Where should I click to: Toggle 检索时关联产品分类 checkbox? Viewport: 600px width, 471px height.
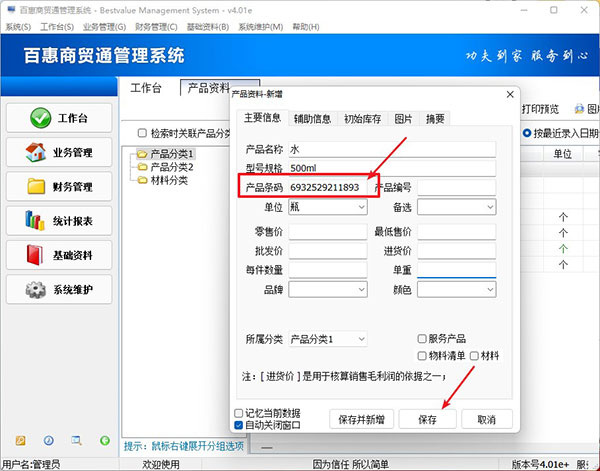coord(142,133)
